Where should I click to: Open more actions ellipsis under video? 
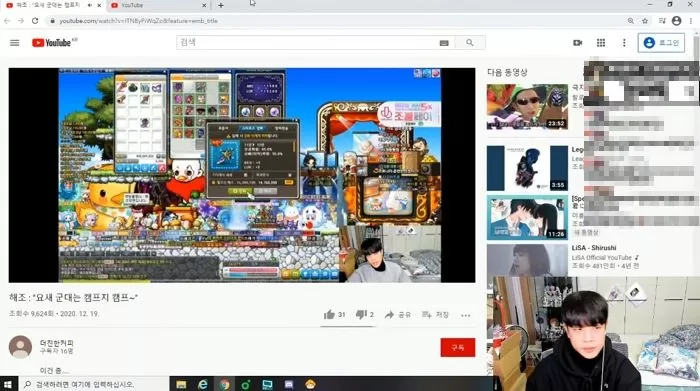[466, 315]
